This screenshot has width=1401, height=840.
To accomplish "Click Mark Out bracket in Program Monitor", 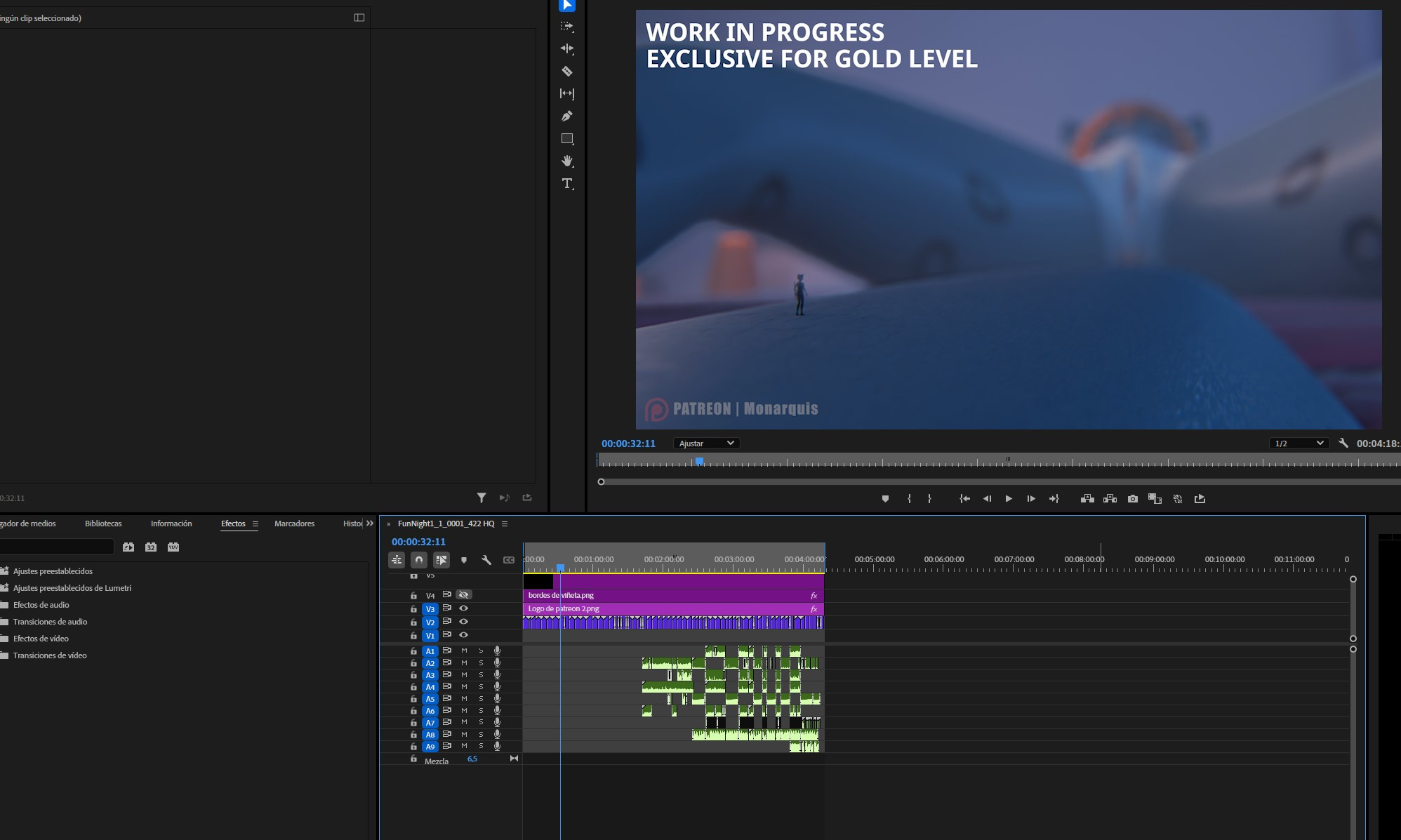I will [929, 499].
